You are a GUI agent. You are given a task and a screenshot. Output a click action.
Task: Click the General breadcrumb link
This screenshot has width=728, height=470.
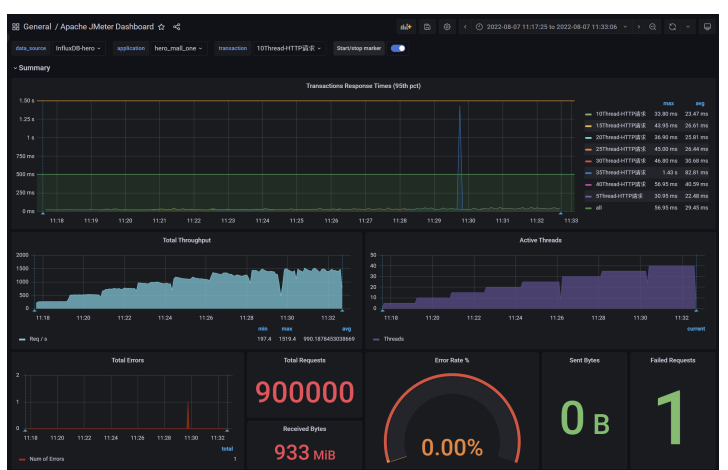point(37,27)
